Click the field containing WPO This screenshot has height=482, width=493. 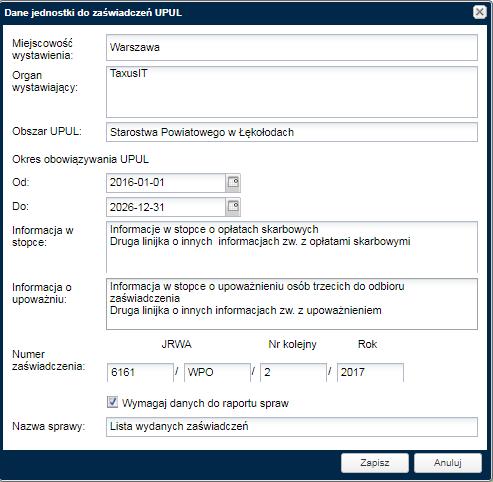click(x=217, y=372)
